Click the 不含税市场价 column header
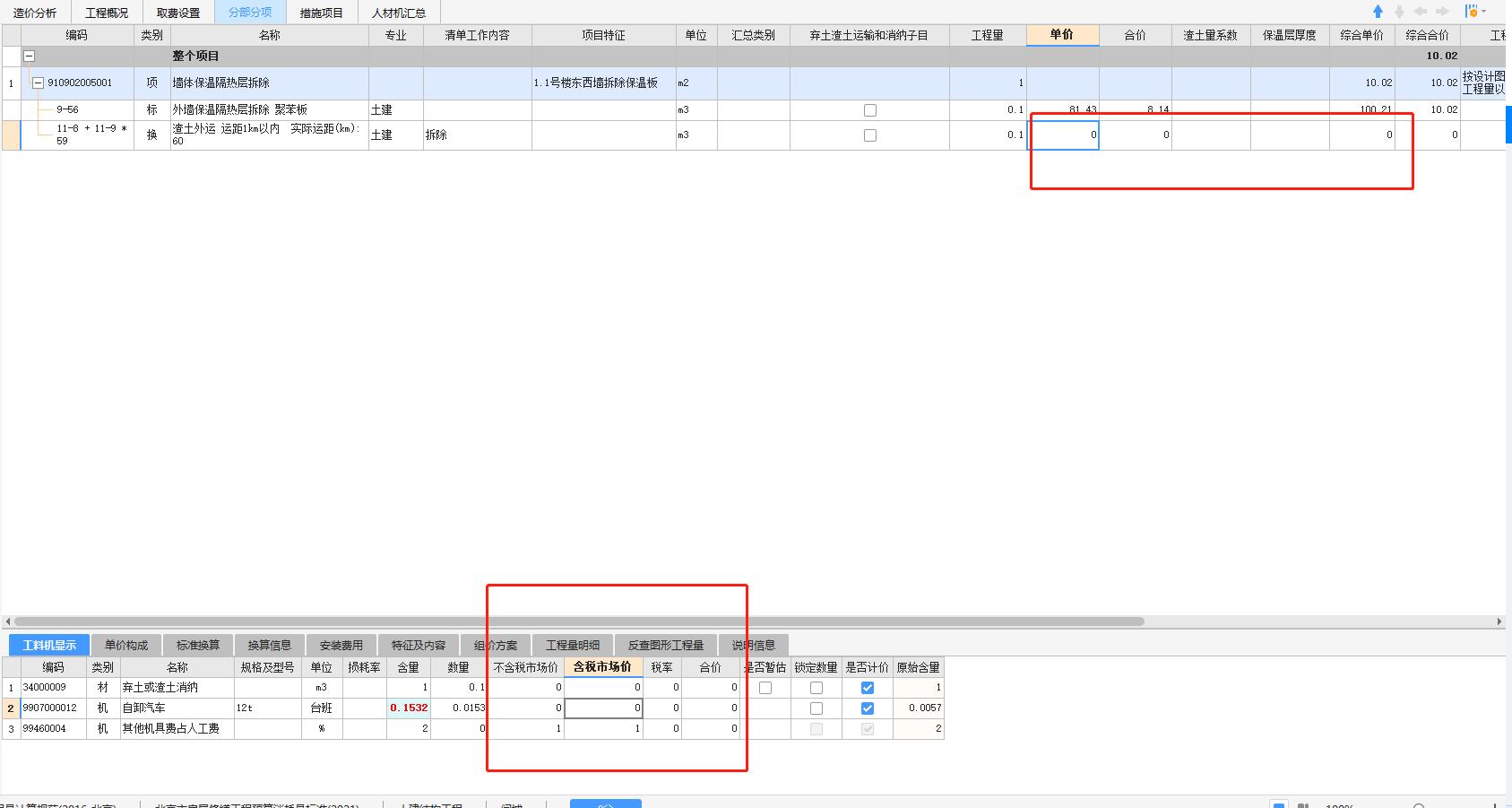This screenshot has width=1512, height=808. click(x=525, y=667)
